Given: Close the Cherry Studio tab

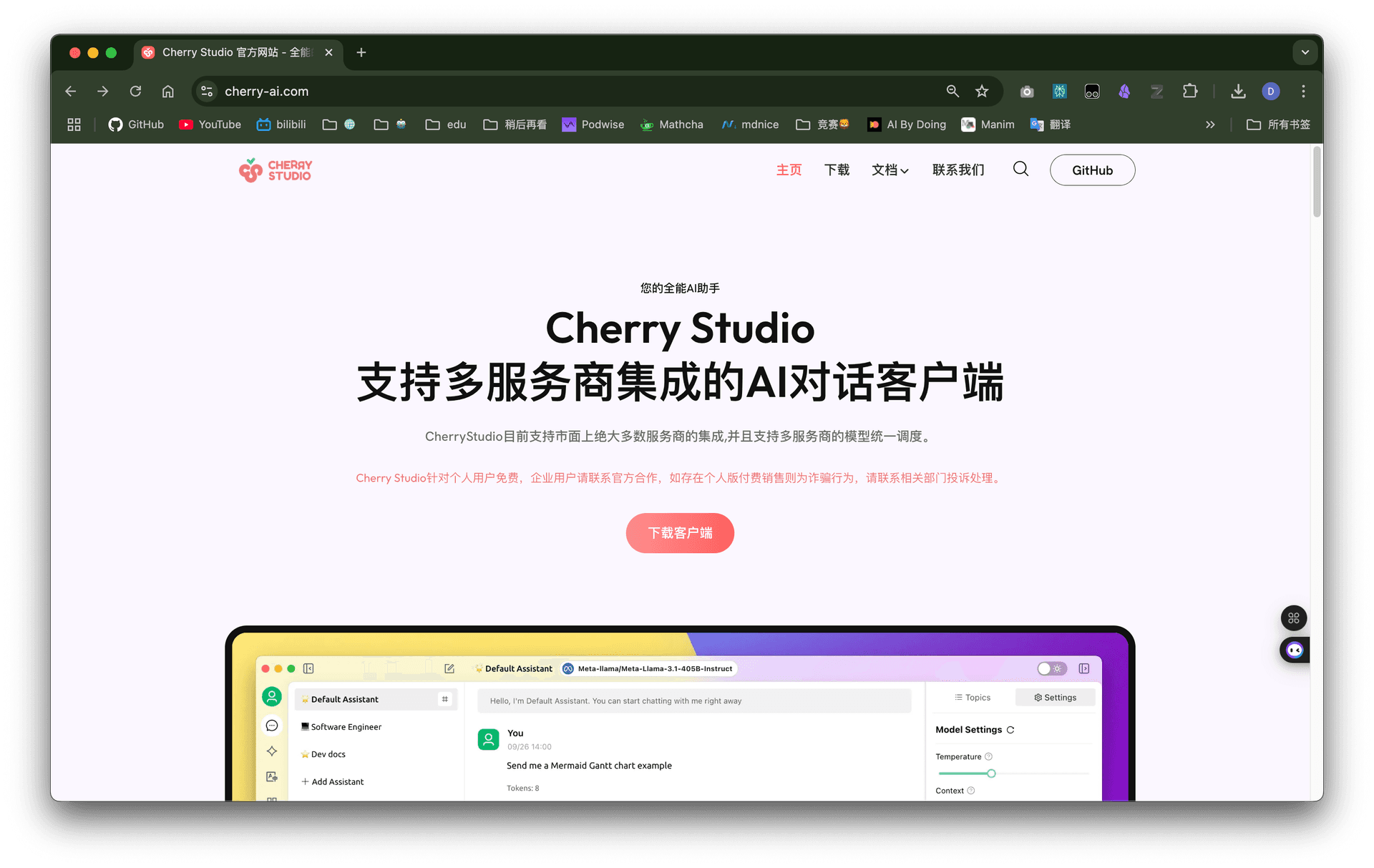Looking at the screenshot, I should coord(328,52).
